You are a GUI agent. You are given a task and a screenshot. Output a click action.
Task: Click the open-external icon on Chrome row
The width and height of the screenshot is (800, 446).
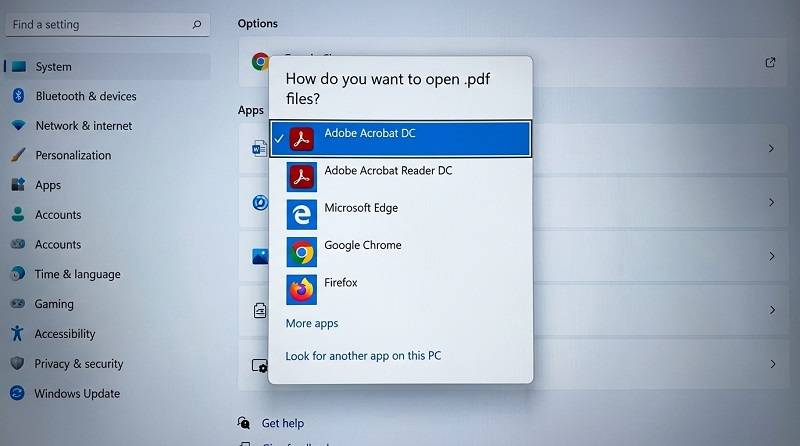click(770, 62)
